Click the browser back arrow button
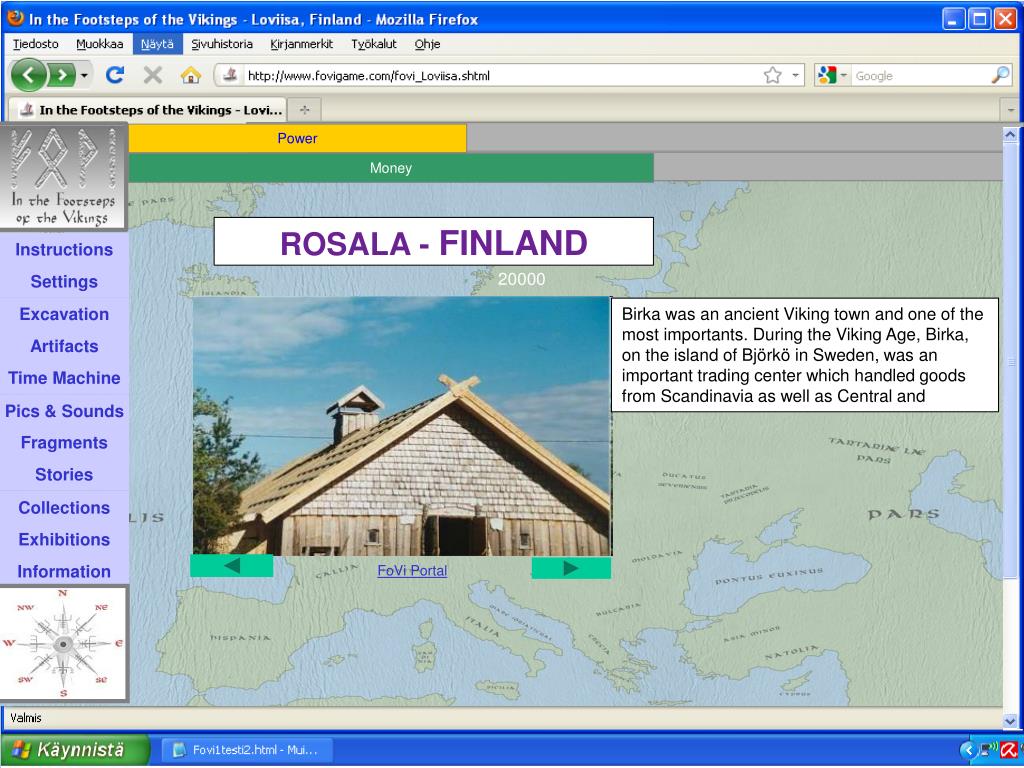 click(x=30, y=75)
